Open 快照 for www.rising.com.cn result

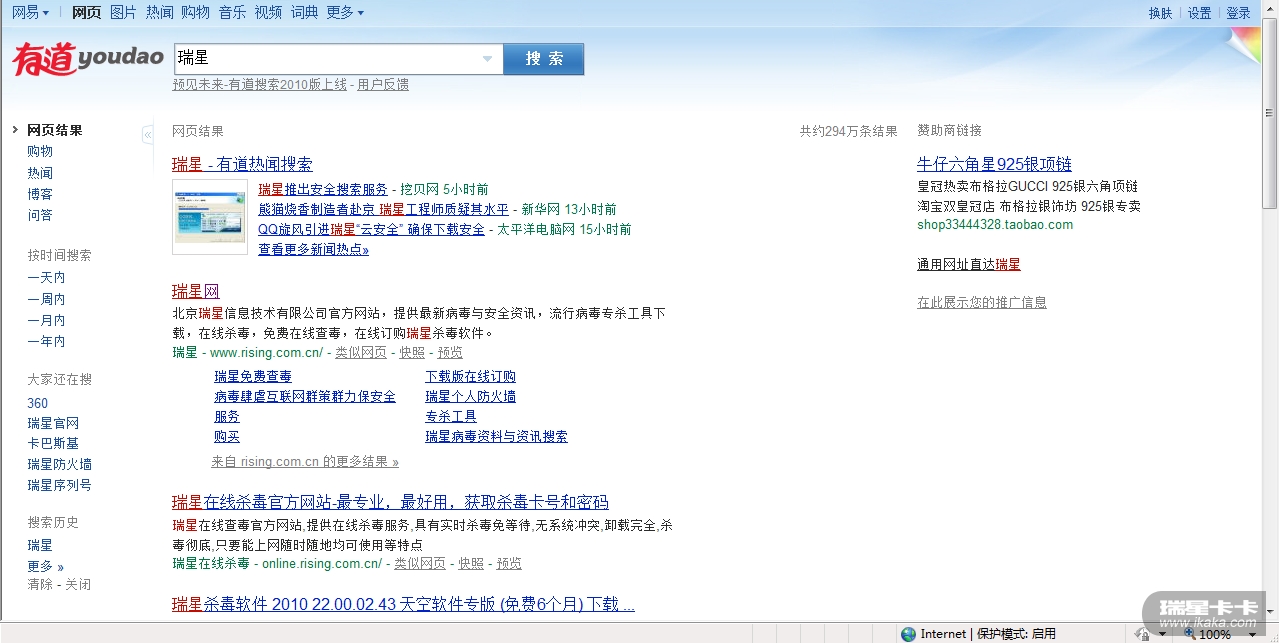(x=412, y=352)
